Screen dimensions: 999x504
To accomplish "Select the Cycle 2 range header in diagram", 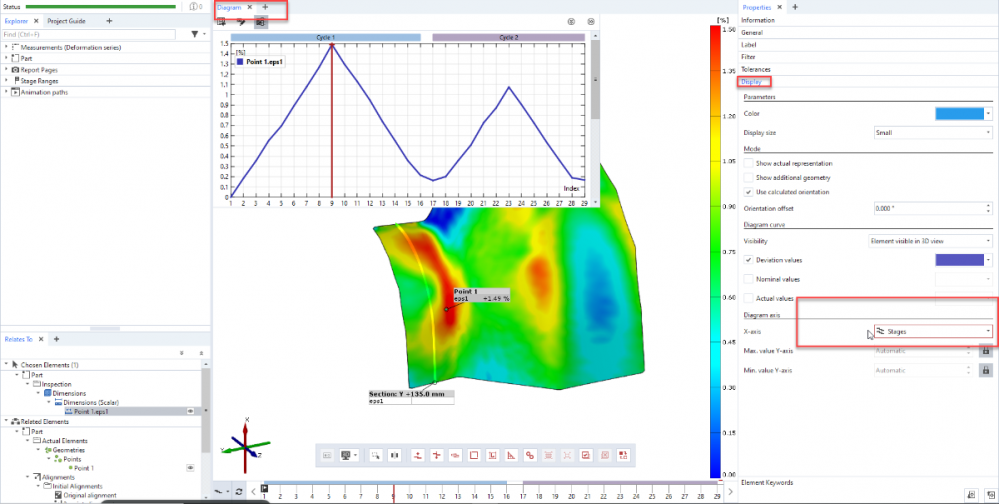I will click(509, 37).
